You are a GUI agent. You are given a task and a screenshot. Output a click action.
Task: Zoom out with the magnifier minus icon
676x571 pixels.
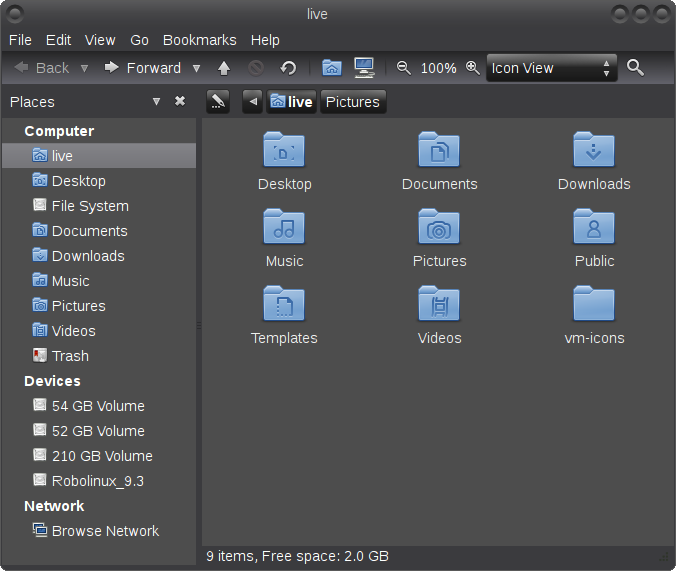pyautogui.click(x=404, y=68)
